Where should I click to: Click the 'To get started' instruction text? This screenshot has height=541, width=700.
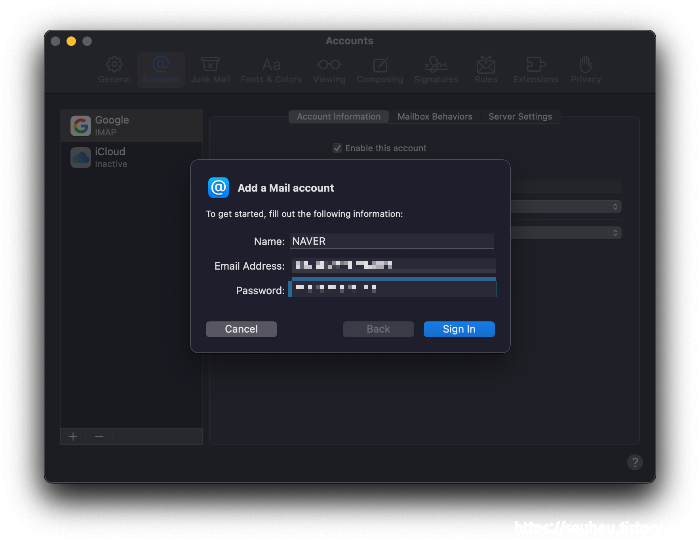click(x=304, y=214)
